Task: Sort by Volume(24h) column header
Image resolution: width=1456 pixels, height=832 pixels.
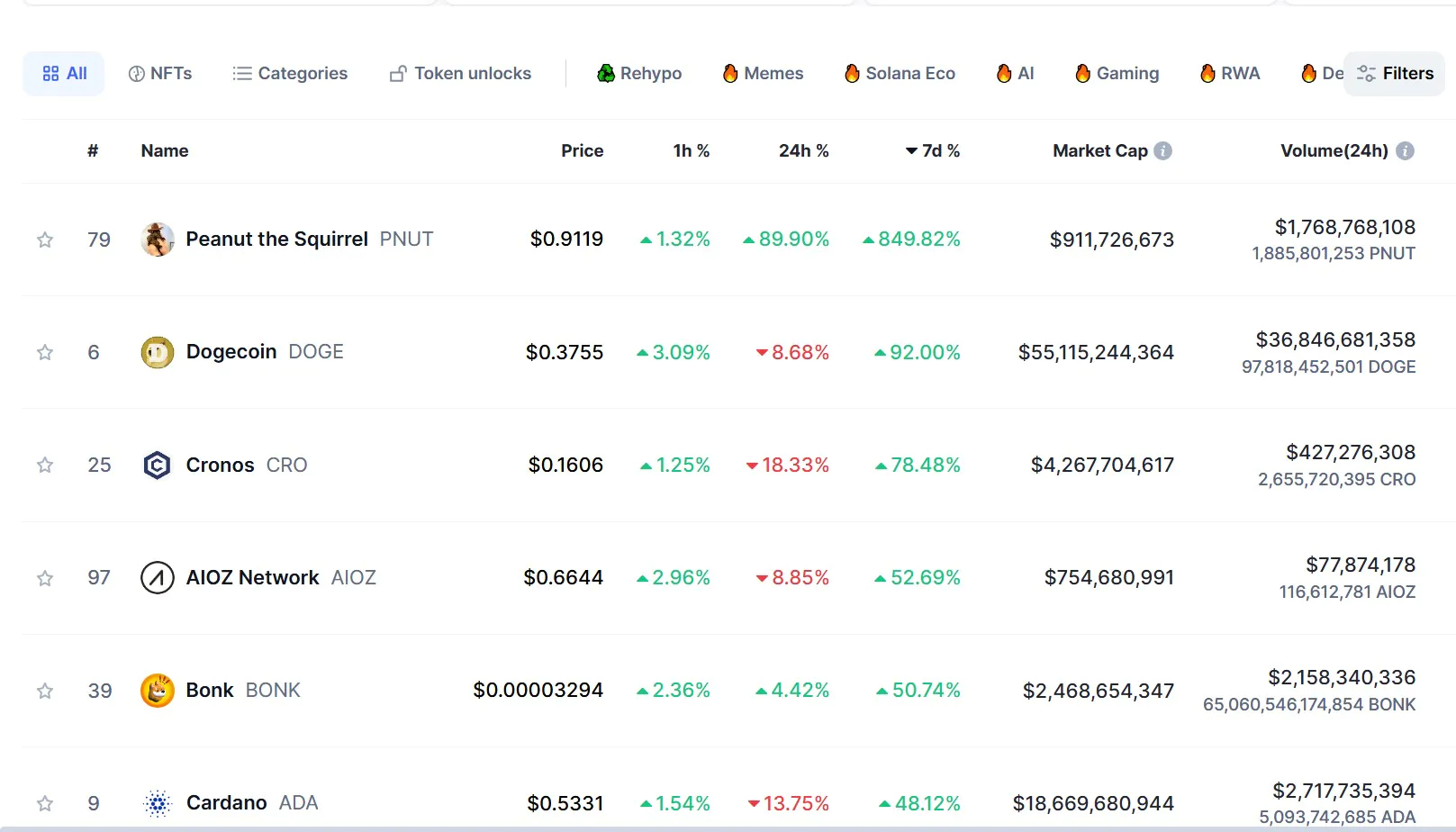Action: pos(1334,151)
